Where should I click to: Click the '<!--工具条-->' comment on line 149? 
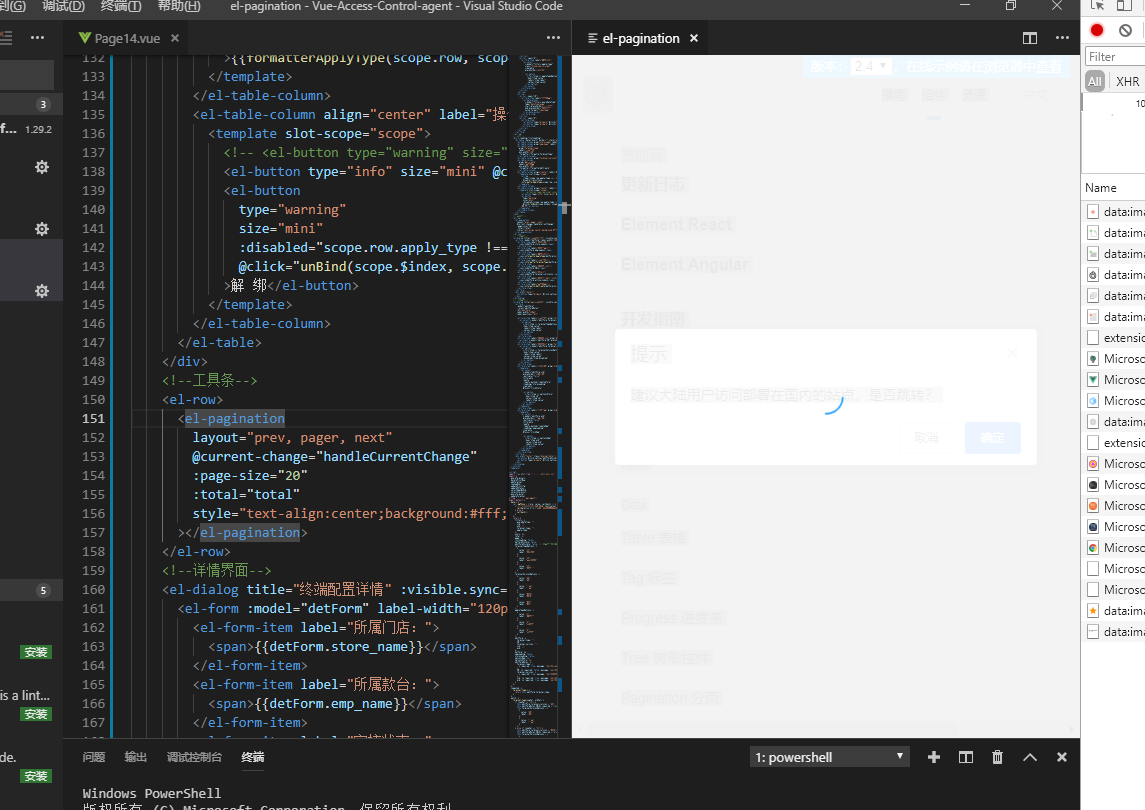[210, 381]
